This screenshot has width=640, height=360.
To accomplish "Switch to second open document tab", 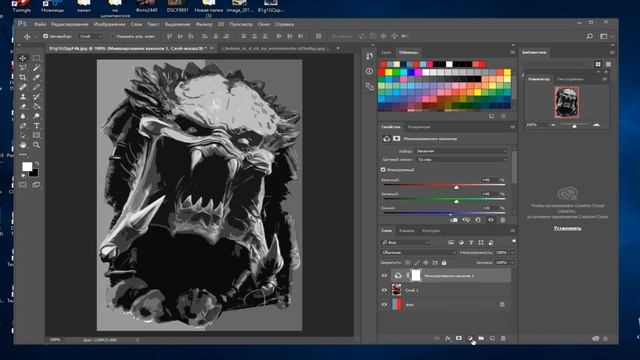I will [276, 48].
